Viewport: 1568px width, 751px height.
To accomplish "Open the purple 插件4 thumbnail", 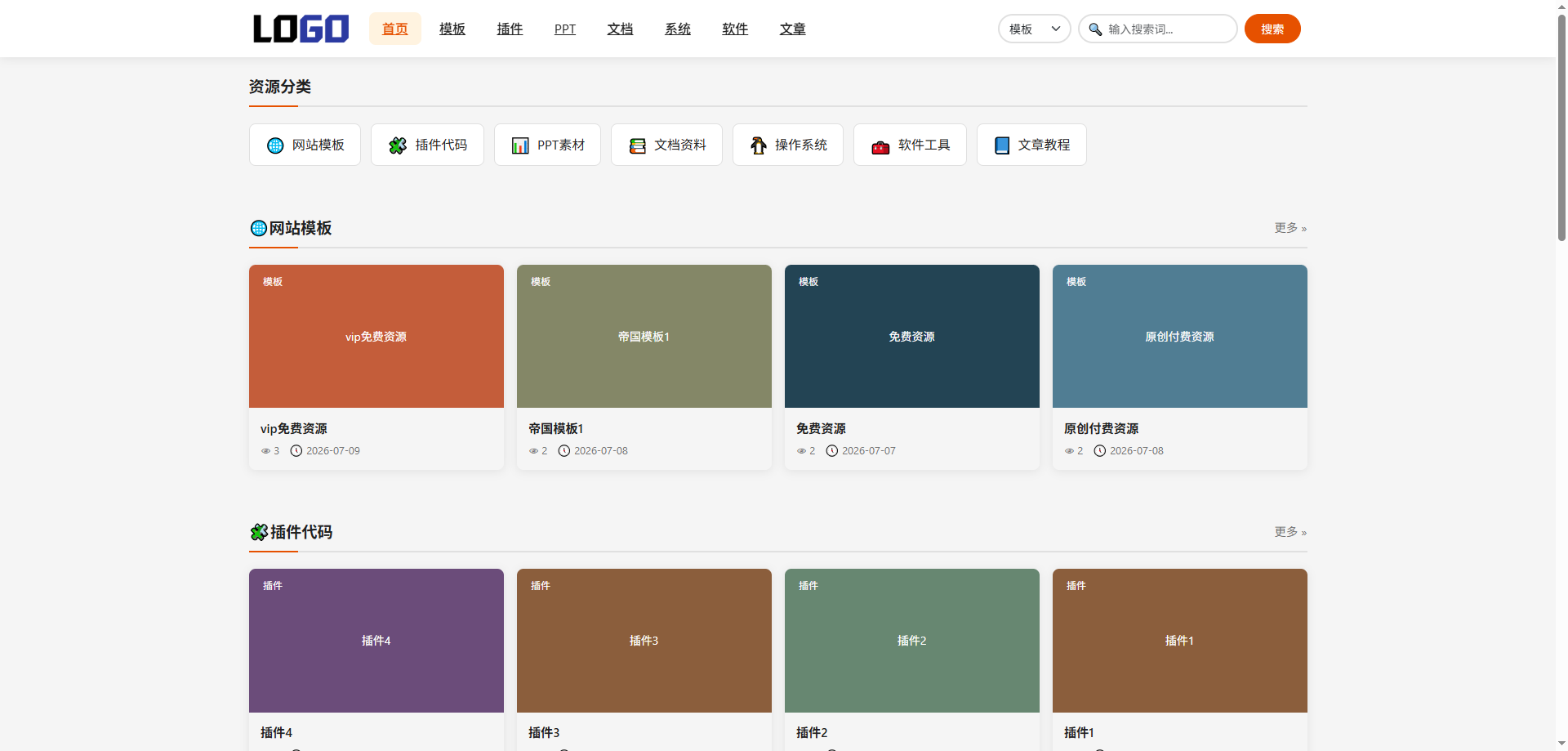I will (x=376, y=641).
